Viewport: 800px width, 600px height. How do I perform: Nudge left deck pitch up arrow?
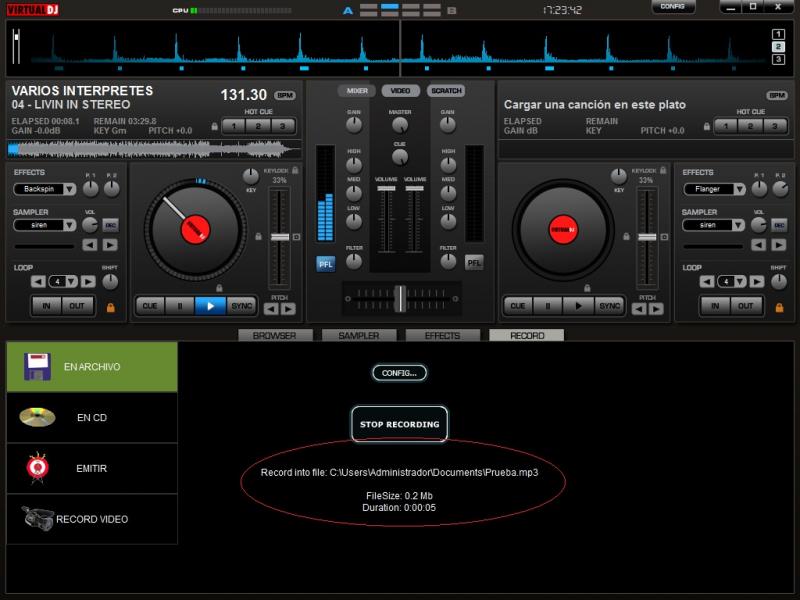[288, 309]
